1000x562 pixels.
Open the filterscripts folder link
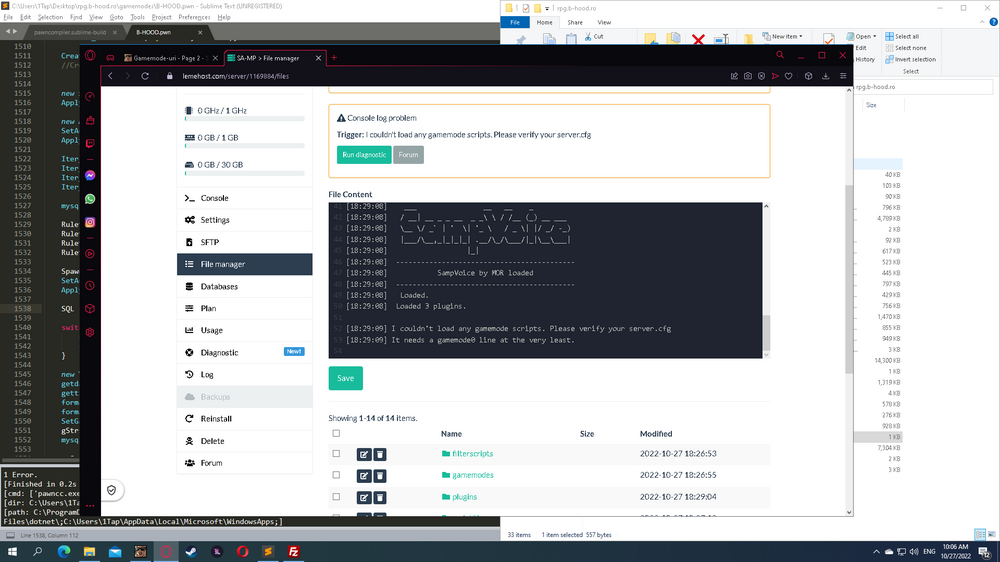473,454
